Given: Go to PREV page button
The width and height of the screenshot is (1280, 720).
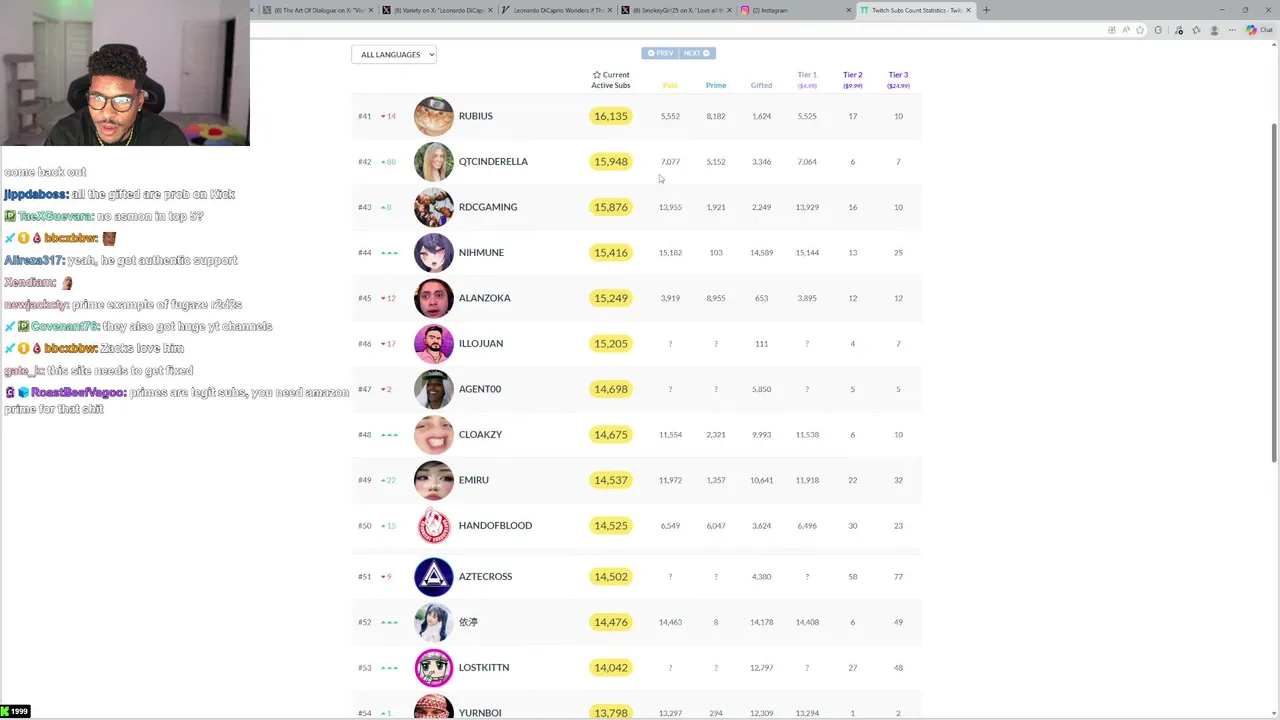Looking at the screenshot, I should (660, 53).
